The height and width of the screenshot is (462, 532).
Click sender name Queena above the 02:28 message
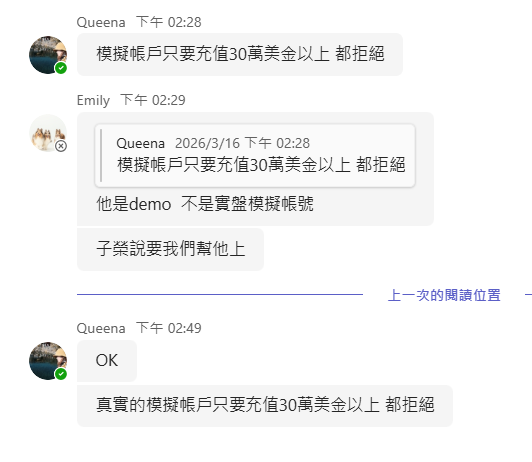101,22
